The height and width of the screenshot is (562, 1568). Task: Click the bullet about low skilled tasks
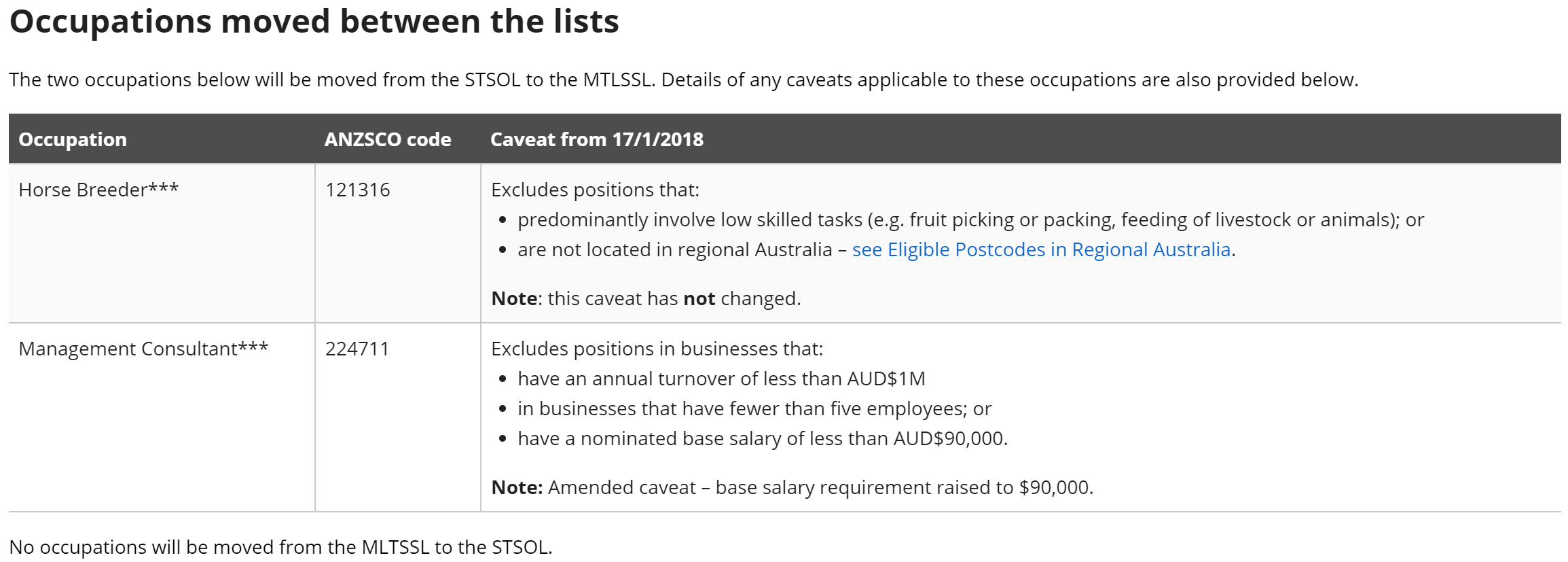pyautogui.click(x=970, y=220)
